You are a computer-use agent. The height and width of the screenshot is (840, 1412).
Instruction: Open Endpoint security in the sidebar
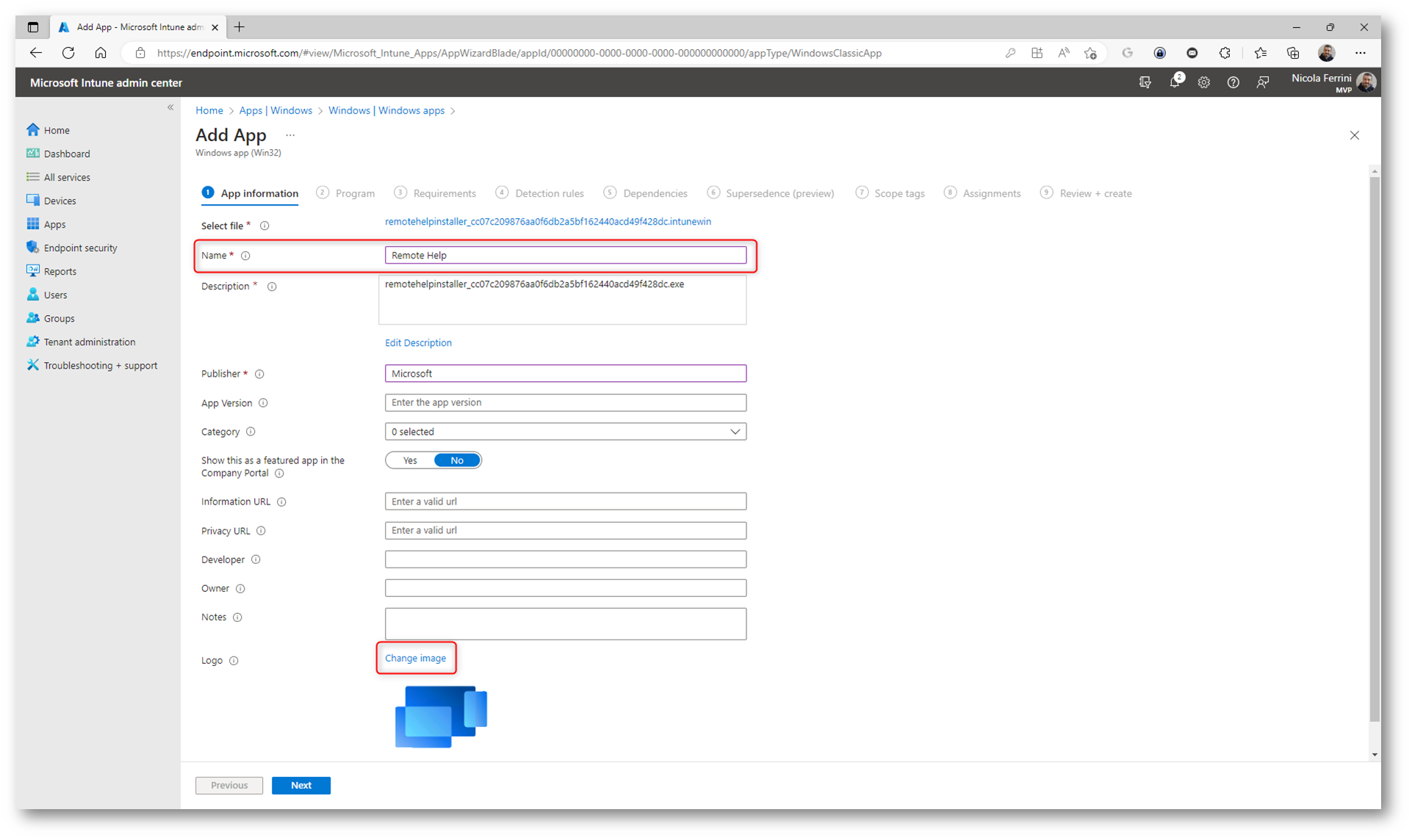80,248
